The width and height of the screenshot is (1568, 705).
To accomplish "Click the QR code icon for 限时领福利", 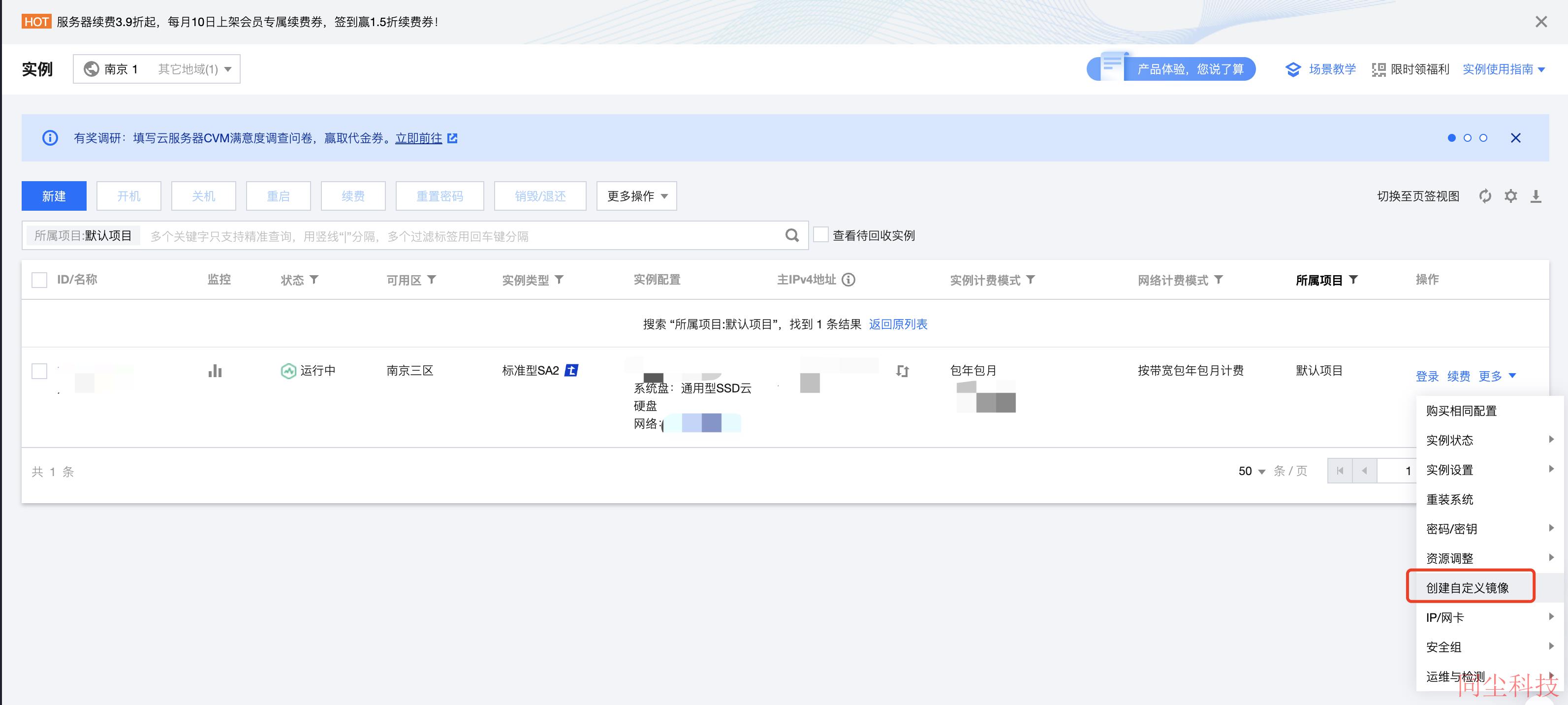I will pos(1379,69).
